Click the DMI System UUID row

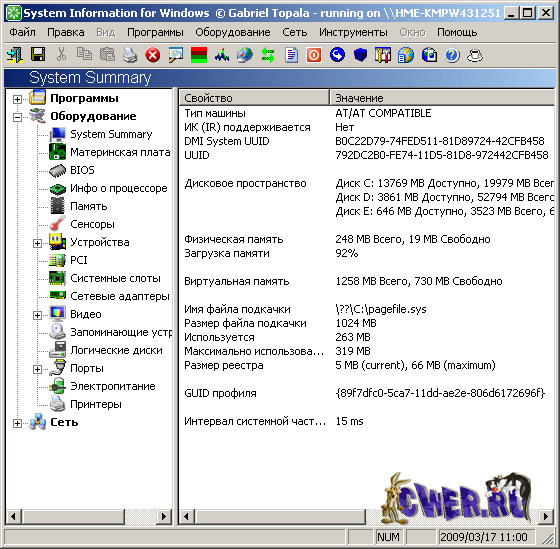point(367,141)
